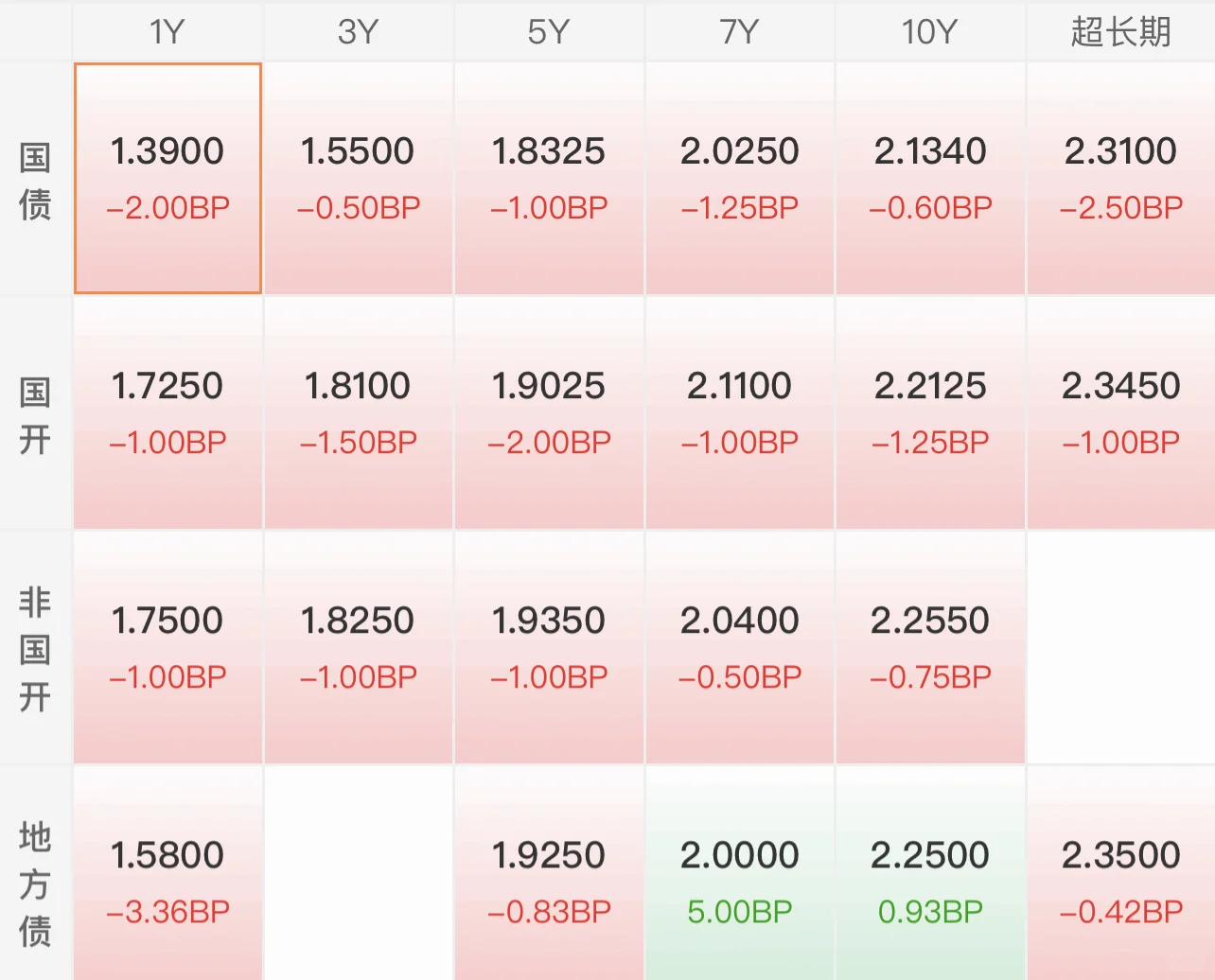Open the 国债 10Y yield 2.1340 cell

tap(930, 178)
